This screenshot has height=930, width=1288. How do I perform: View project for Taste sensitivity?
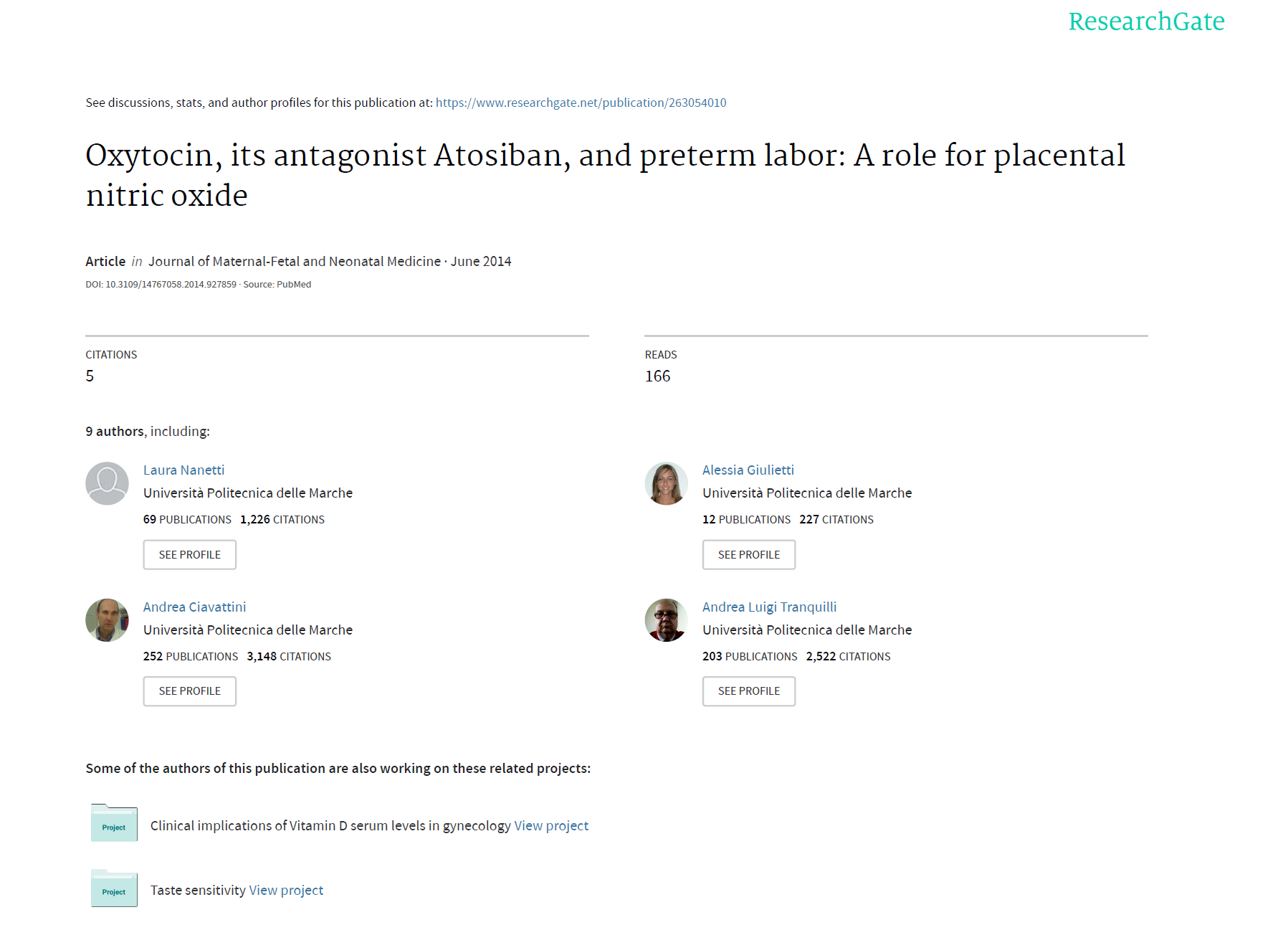click(286, 890)
